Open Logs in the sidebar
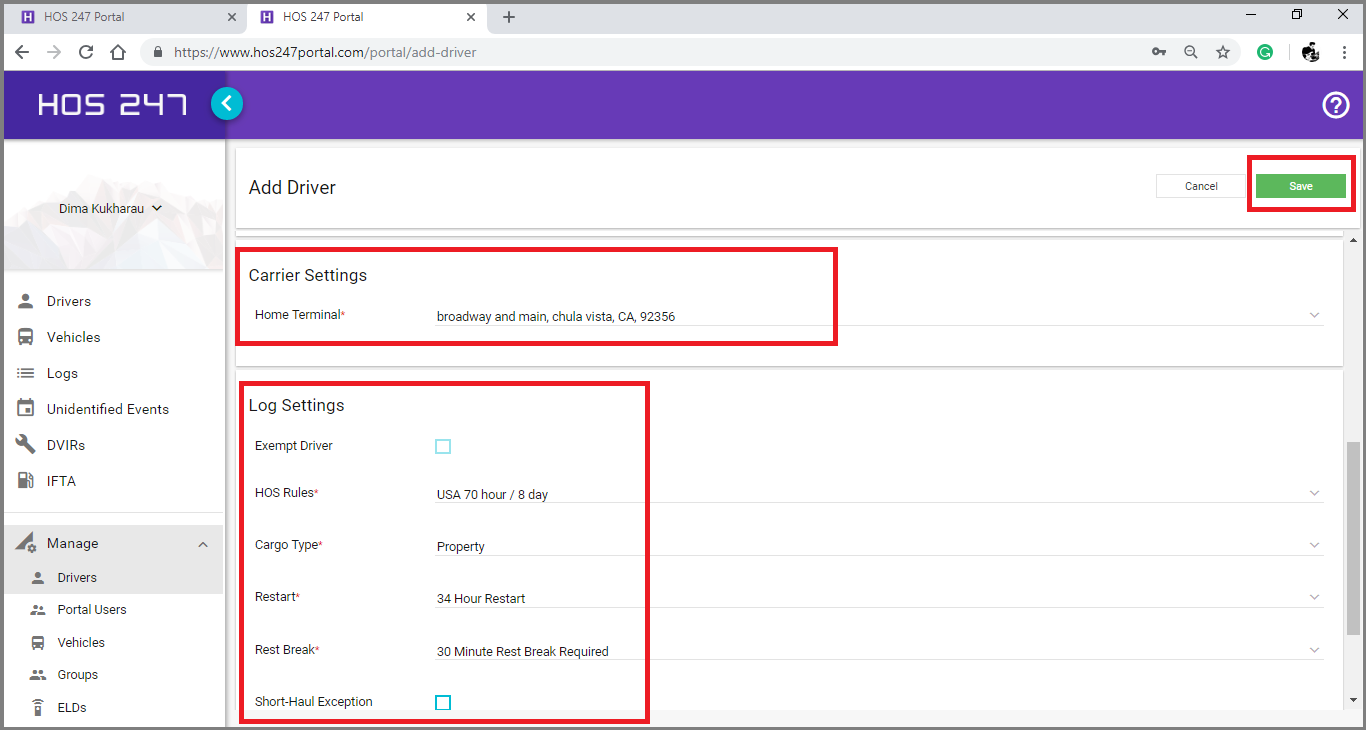Screen dimensions: 1366x730 pos(62,373)
